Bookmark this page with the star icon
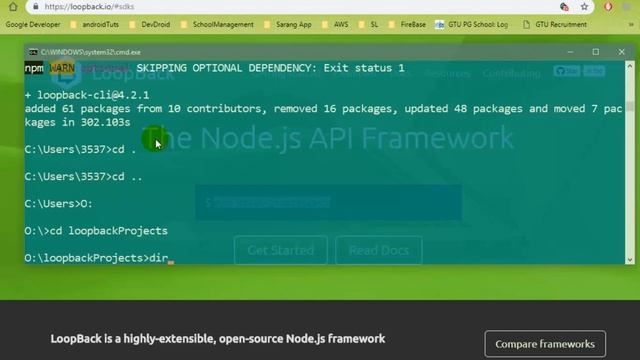Screen dimensions: 640x360 (584, 7)
